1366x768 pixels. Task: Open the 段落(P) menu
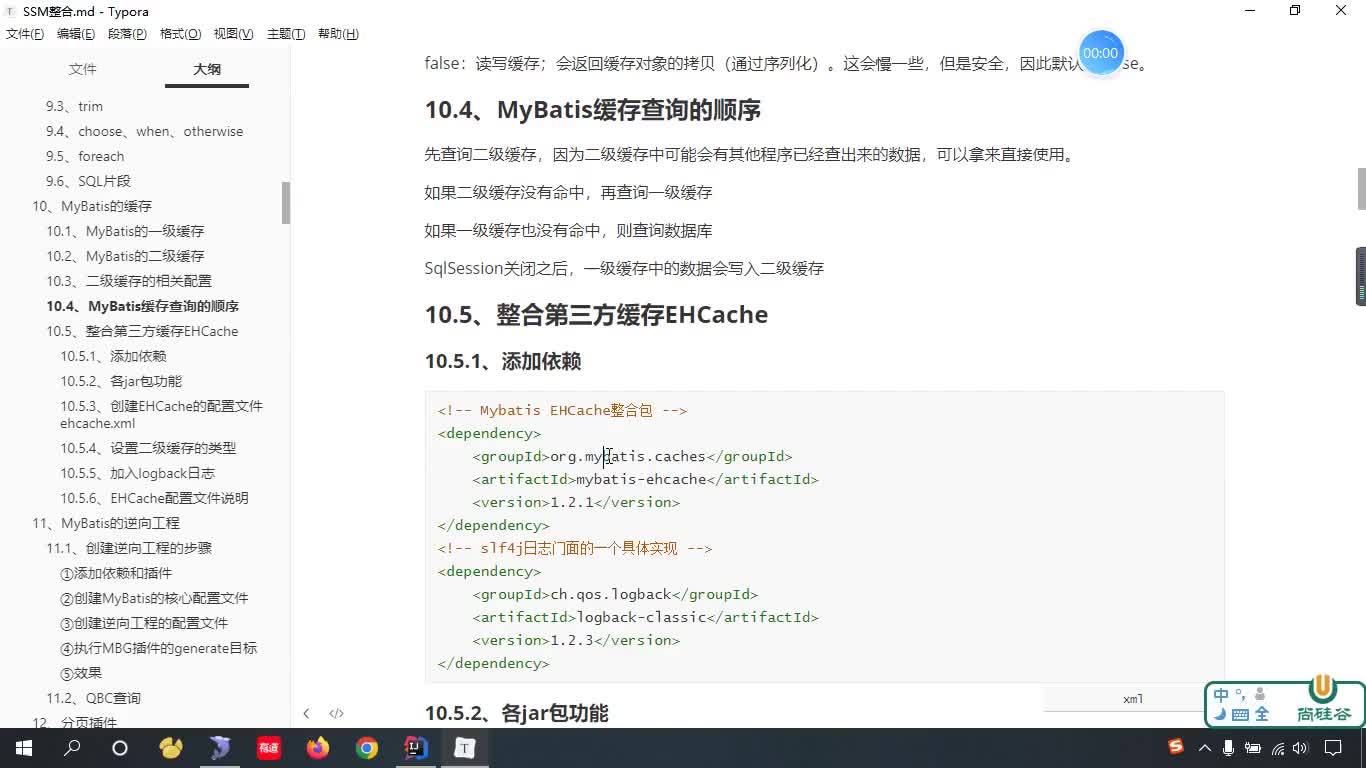point(127,34)
